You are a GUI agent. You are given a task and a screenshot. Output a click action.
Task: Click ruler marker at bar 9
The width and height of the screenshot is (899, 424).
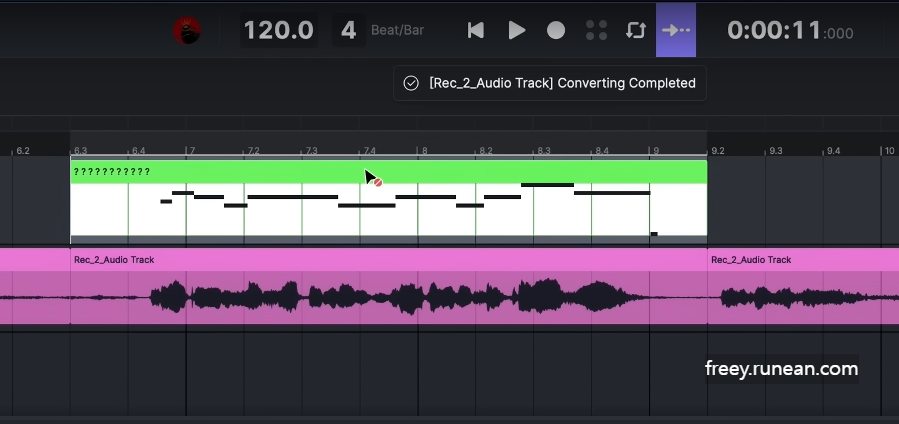[655, 151]
